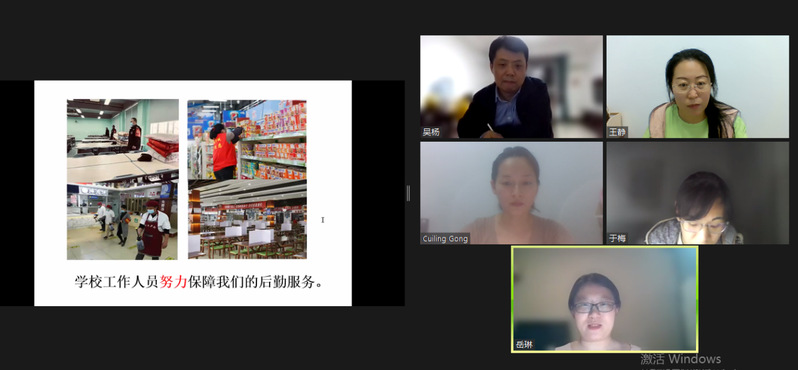Select 王静's video tile
The width and height of the screenshot is (798, 370).
point(698,87)
